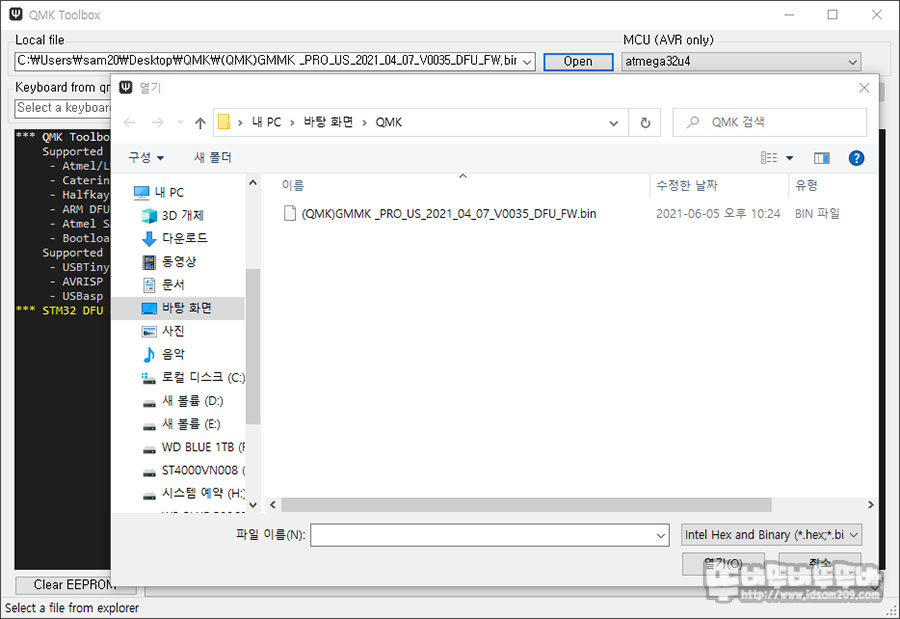Open 다운로드 folder in sidebar
Screen dimensions: 900x619
(x=174, y=238)
